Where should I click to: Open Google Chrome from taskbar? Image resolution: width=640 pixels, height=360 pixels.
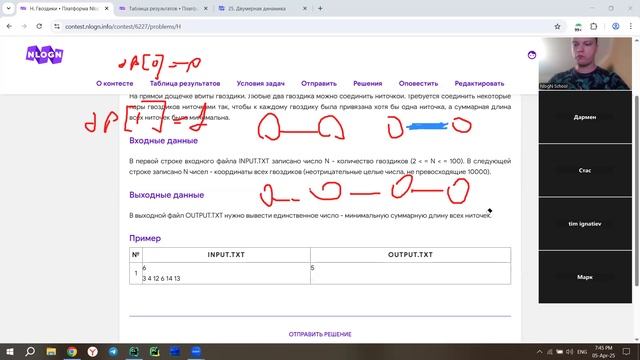point(72,351)
